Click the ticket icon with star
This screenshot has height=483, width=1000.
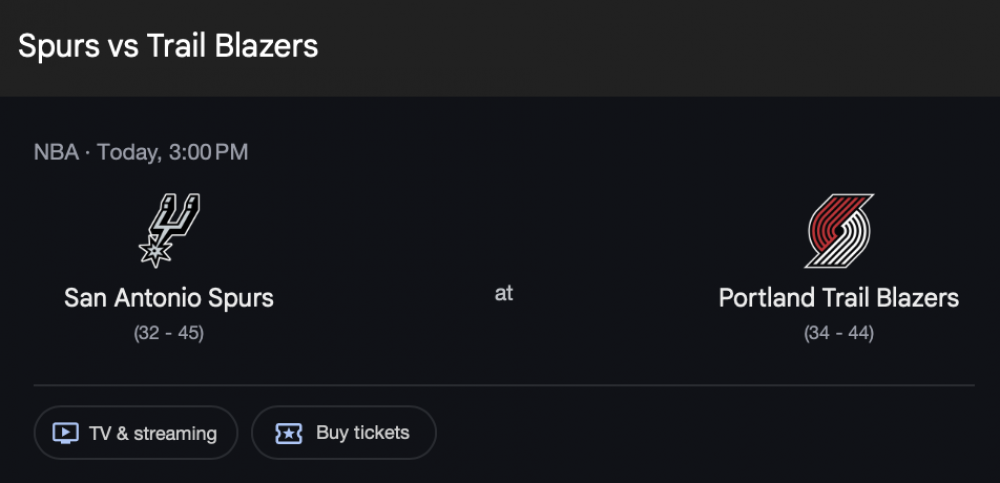click(x=289, y=433)
